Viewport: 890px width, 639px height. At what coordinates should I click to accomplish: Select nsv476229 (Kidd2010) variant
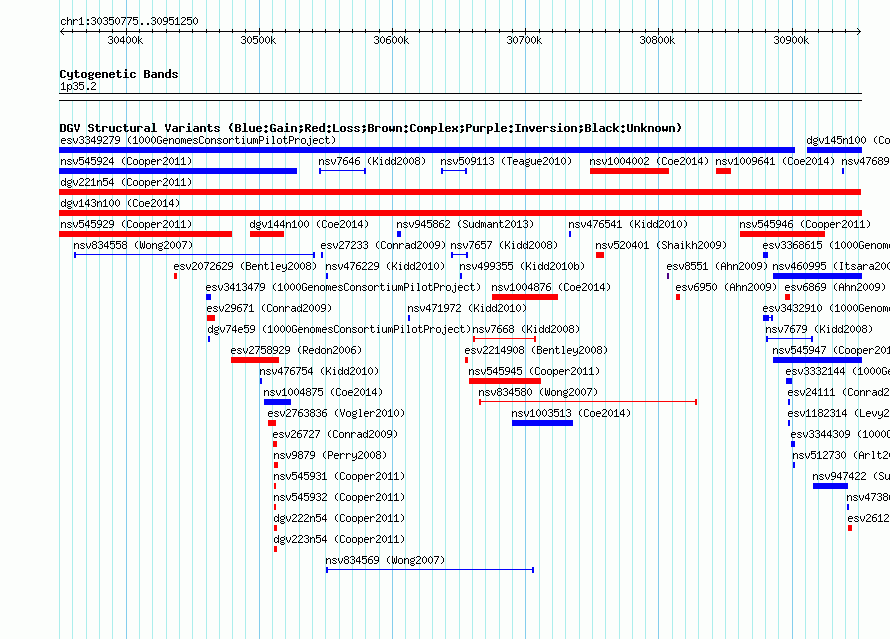(x=385, y=266)
